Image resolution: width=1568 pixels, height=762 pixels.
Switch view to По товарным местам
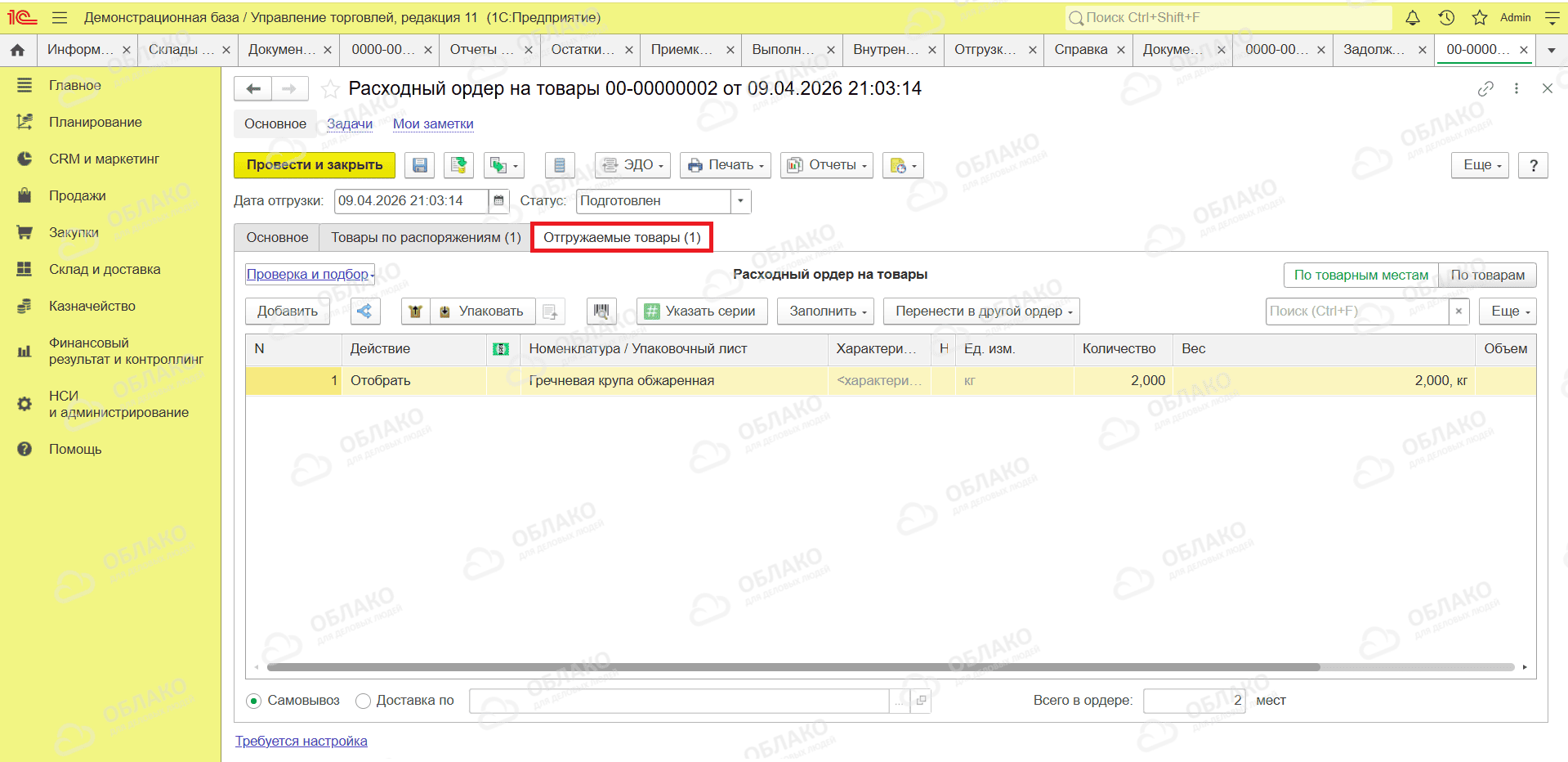[x=1361, y=275]
